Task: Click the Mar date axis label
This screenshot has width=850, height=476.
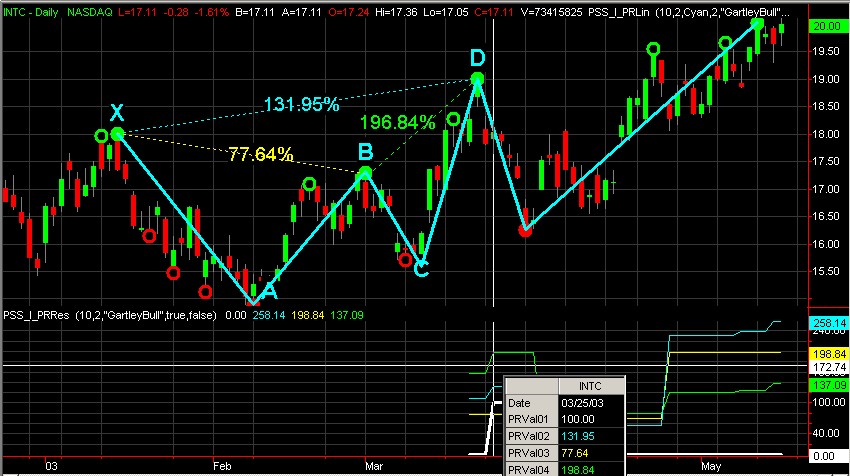Action: 374,466
